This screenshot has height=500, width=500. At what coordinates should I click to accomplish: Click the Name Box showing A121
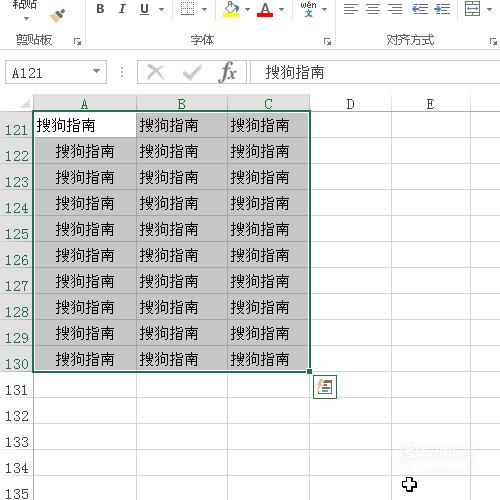tap(47, 72)
